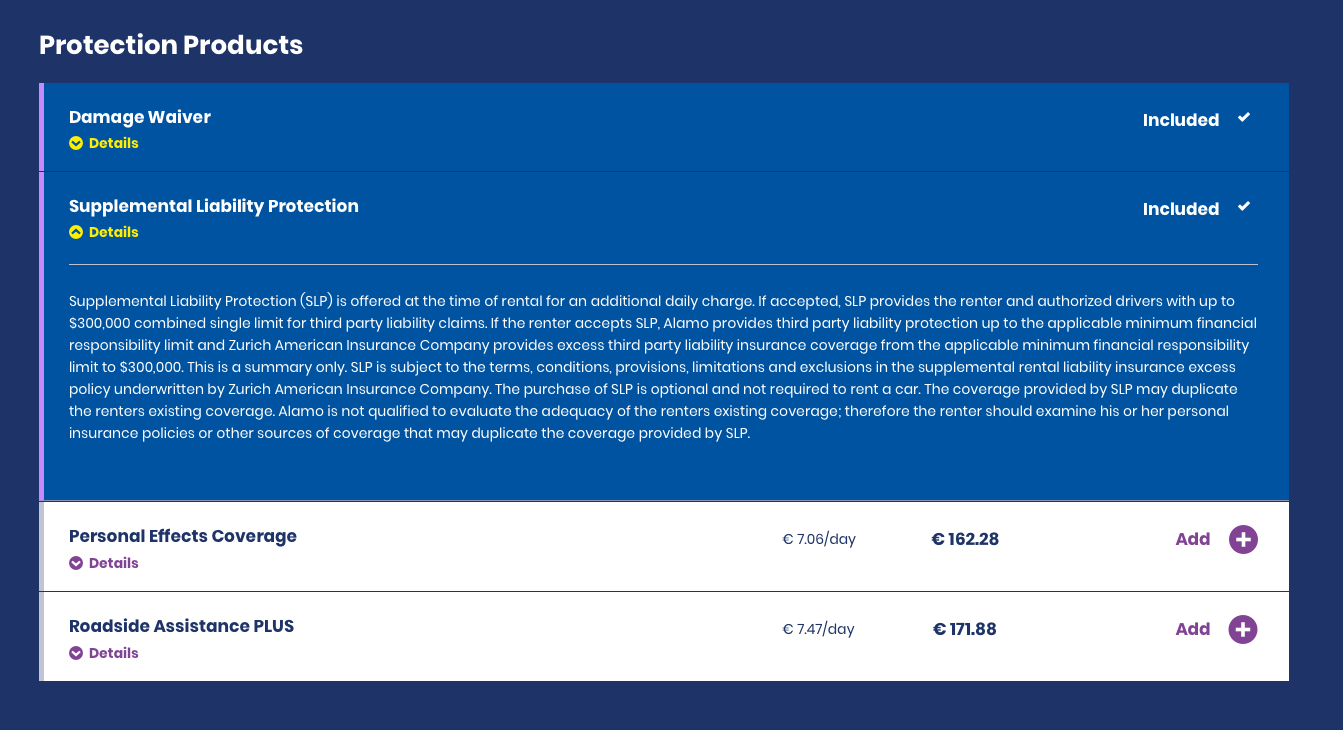Click Add text for Roadside Assistance PLUS

pos(1192,629)
